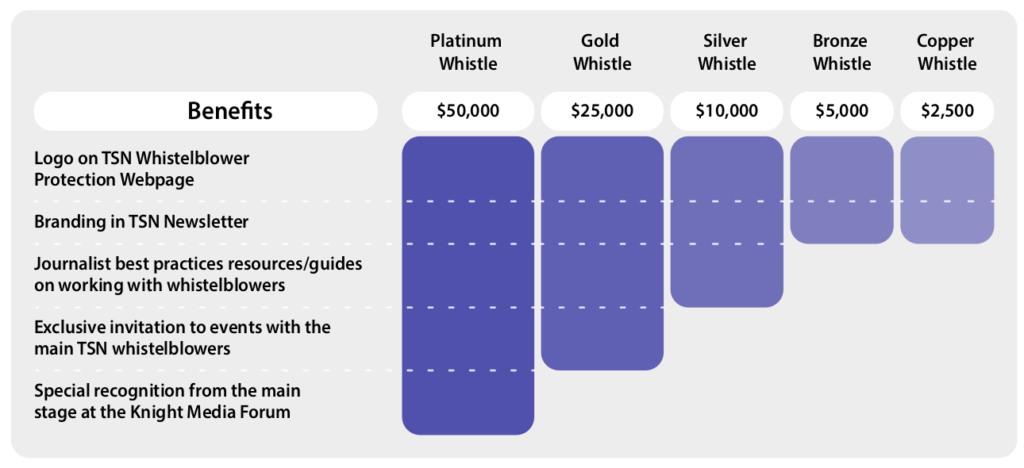Choose the Silver Whistle column heading
The width and height of the screenshot is (1024, 468).
[727, 52]
